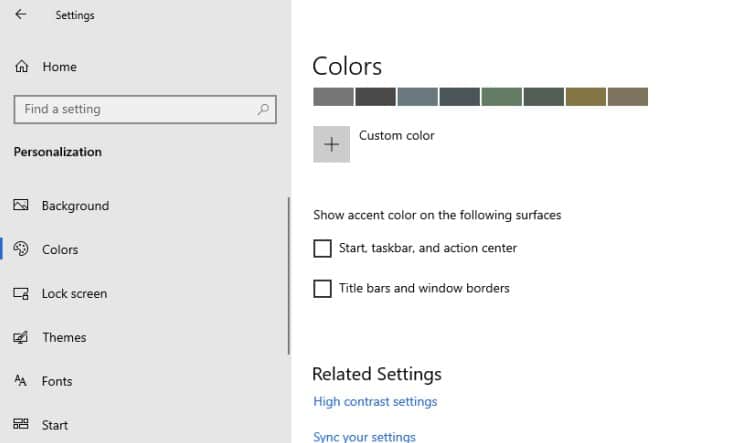The width and height of the screenshot is (732, 443).
Task: Click the Fonts icon
Action: [21, 380]
